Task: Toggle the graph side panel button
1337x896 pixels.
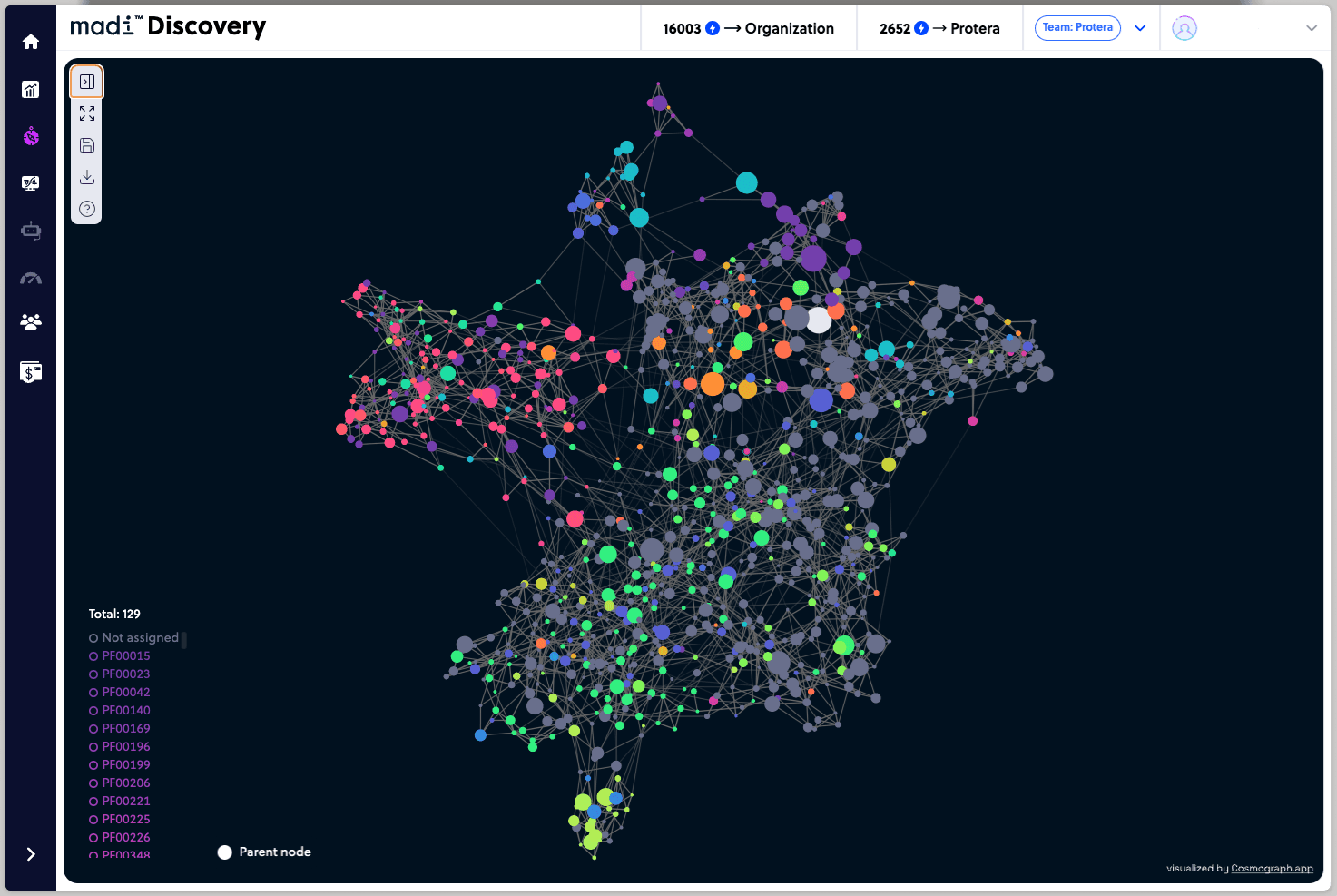Action: pos(87,82)
